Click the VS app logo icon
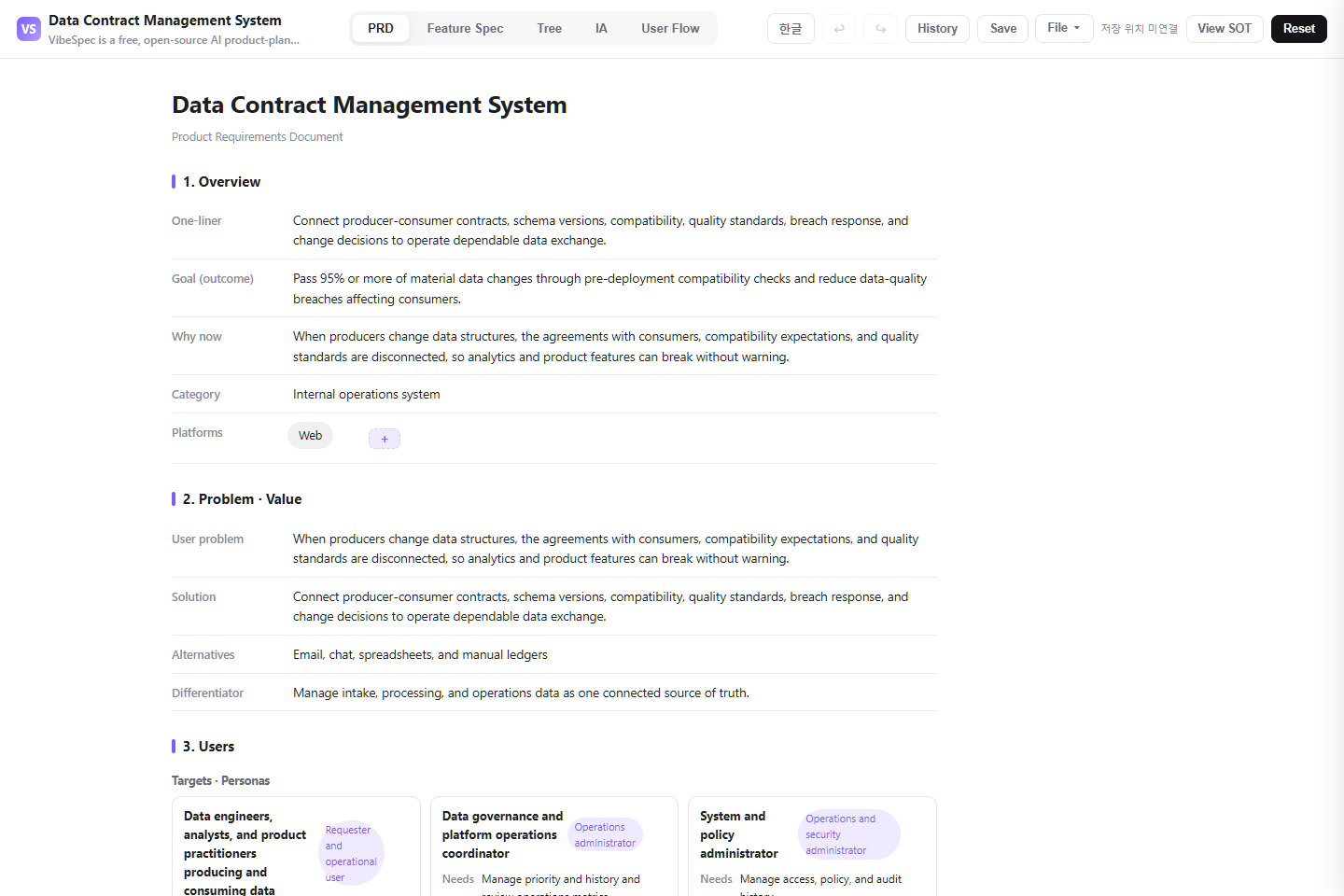Screen dimensions: 1344x896 (29, 29)
